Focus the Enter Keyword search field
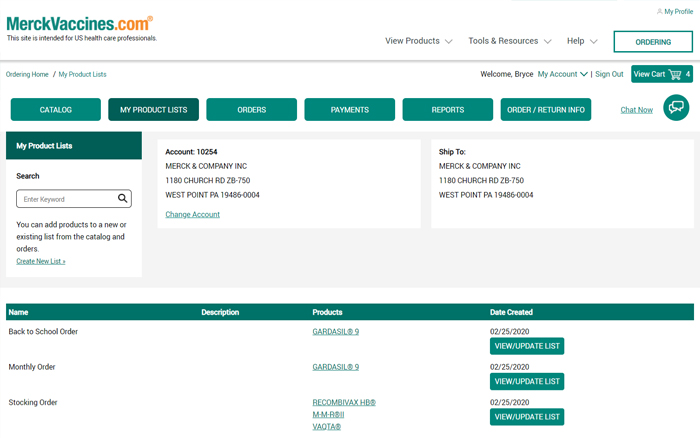The height and width of the screenshot is (438, 700). click(74, 199)
